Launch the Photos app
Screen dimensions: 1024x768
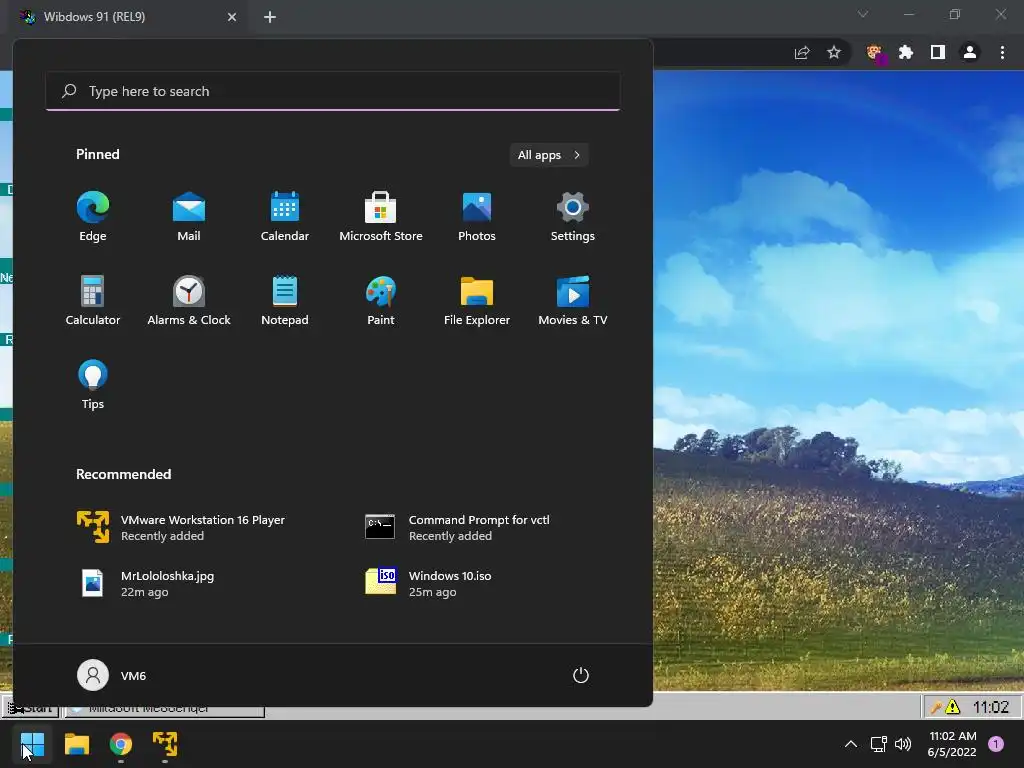pyautogui.click(x=477, y=216)
